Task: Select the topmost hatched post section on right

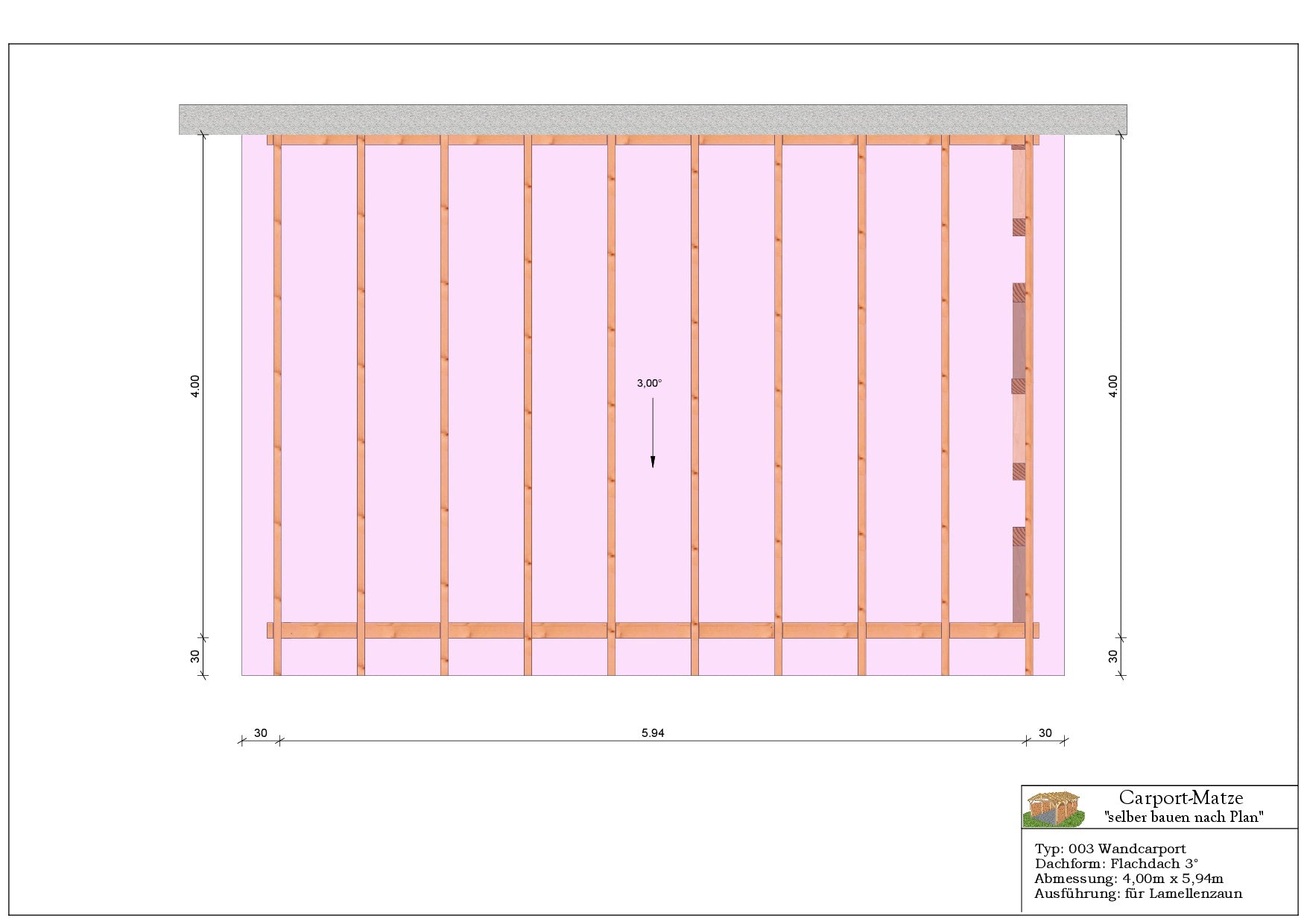Action: pos(1019,227)
